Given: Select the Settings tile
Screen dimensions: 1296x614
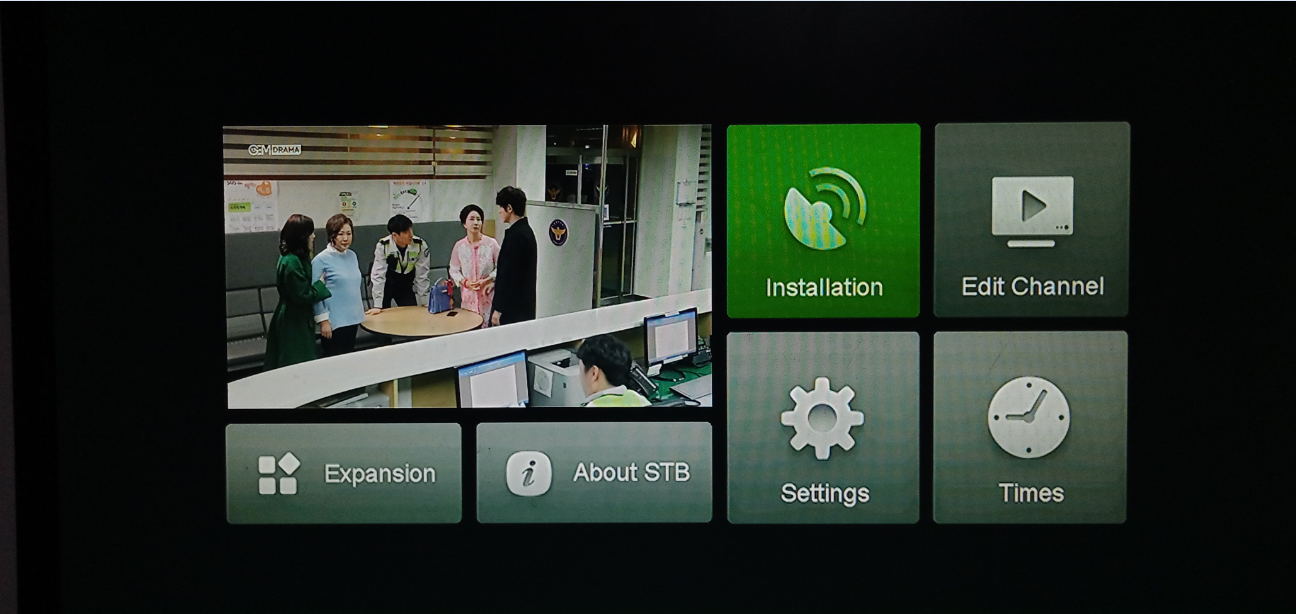Looking at the screenshot, I should (822, 428).
